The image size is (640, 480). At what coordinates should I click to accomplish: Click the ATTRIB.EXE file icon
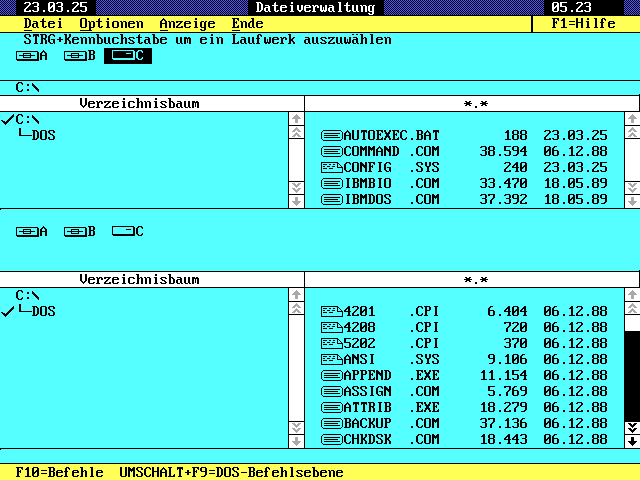331,407
